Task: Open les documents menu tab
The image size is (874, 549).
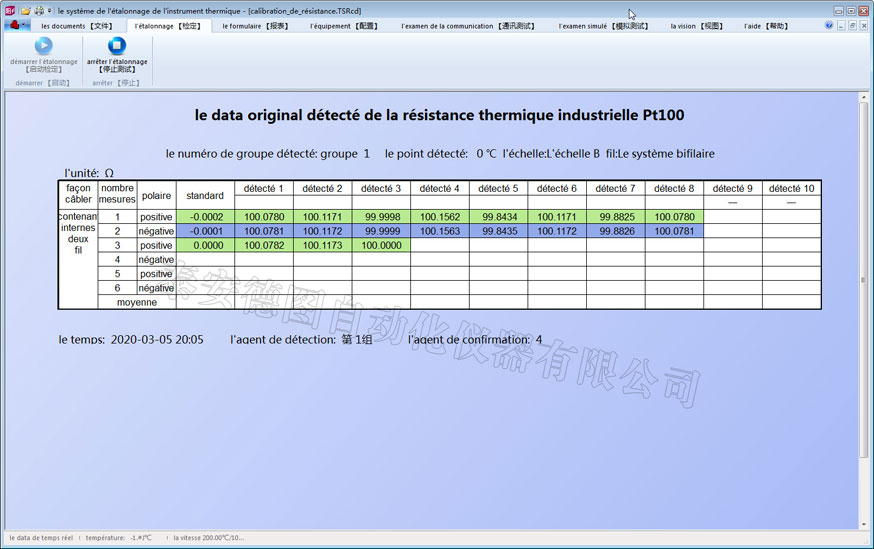Action: pyautogui.click(x=77, y=26)
